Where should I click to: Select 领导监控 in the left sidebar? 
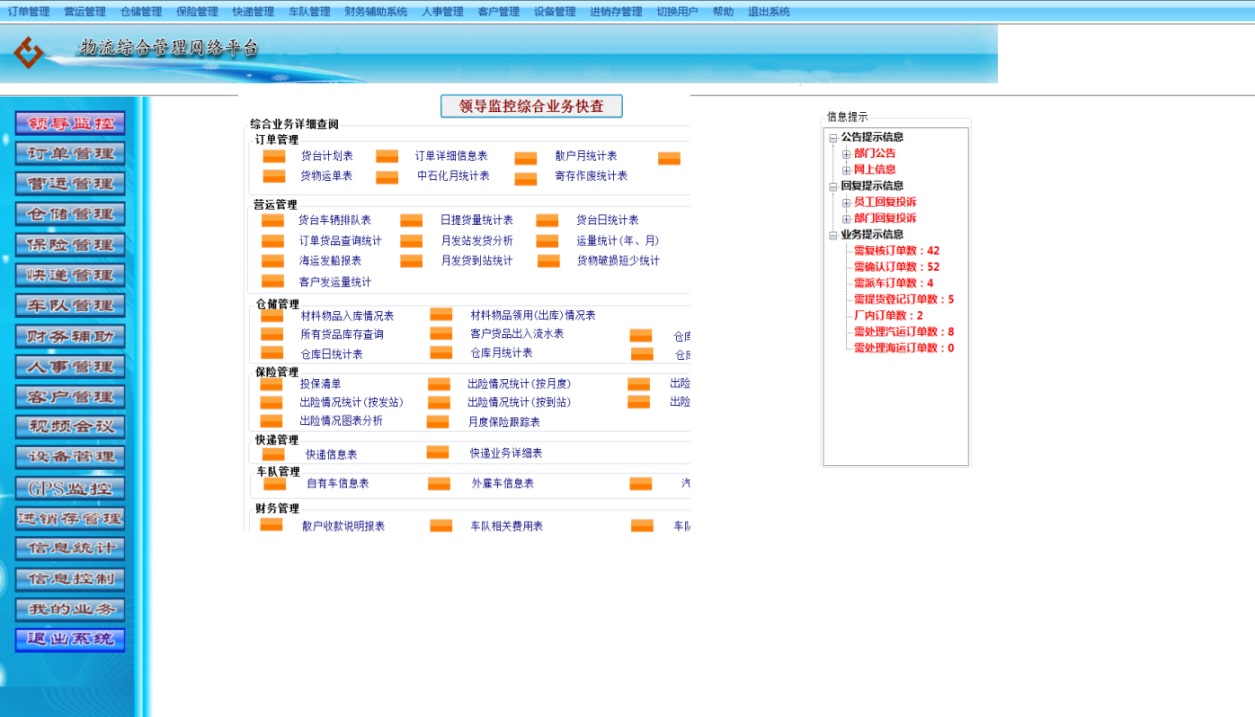(68, 122)
